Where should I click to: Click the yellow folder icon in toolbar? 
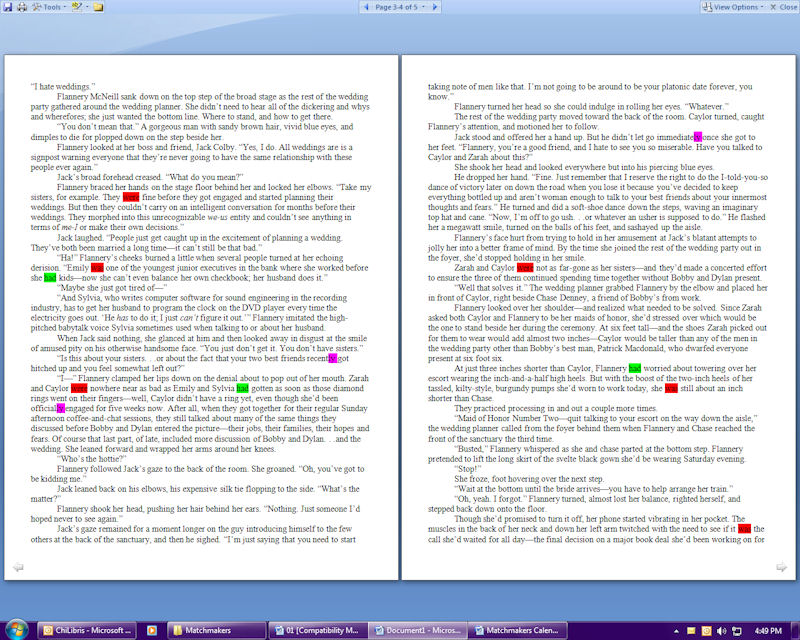coord(99,7)
